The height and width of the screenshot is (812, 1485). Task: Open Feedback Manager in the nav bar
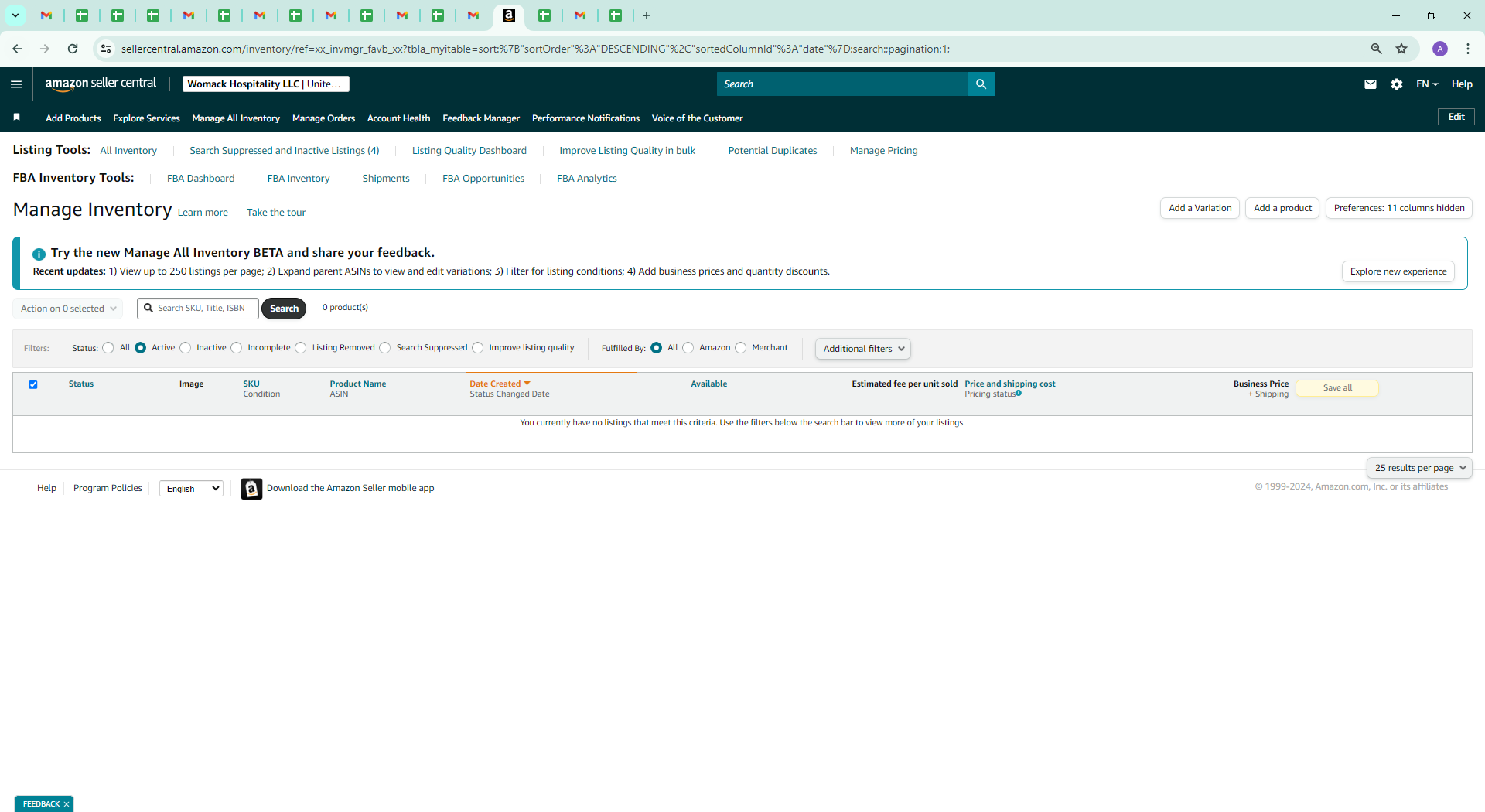(481, 118)
